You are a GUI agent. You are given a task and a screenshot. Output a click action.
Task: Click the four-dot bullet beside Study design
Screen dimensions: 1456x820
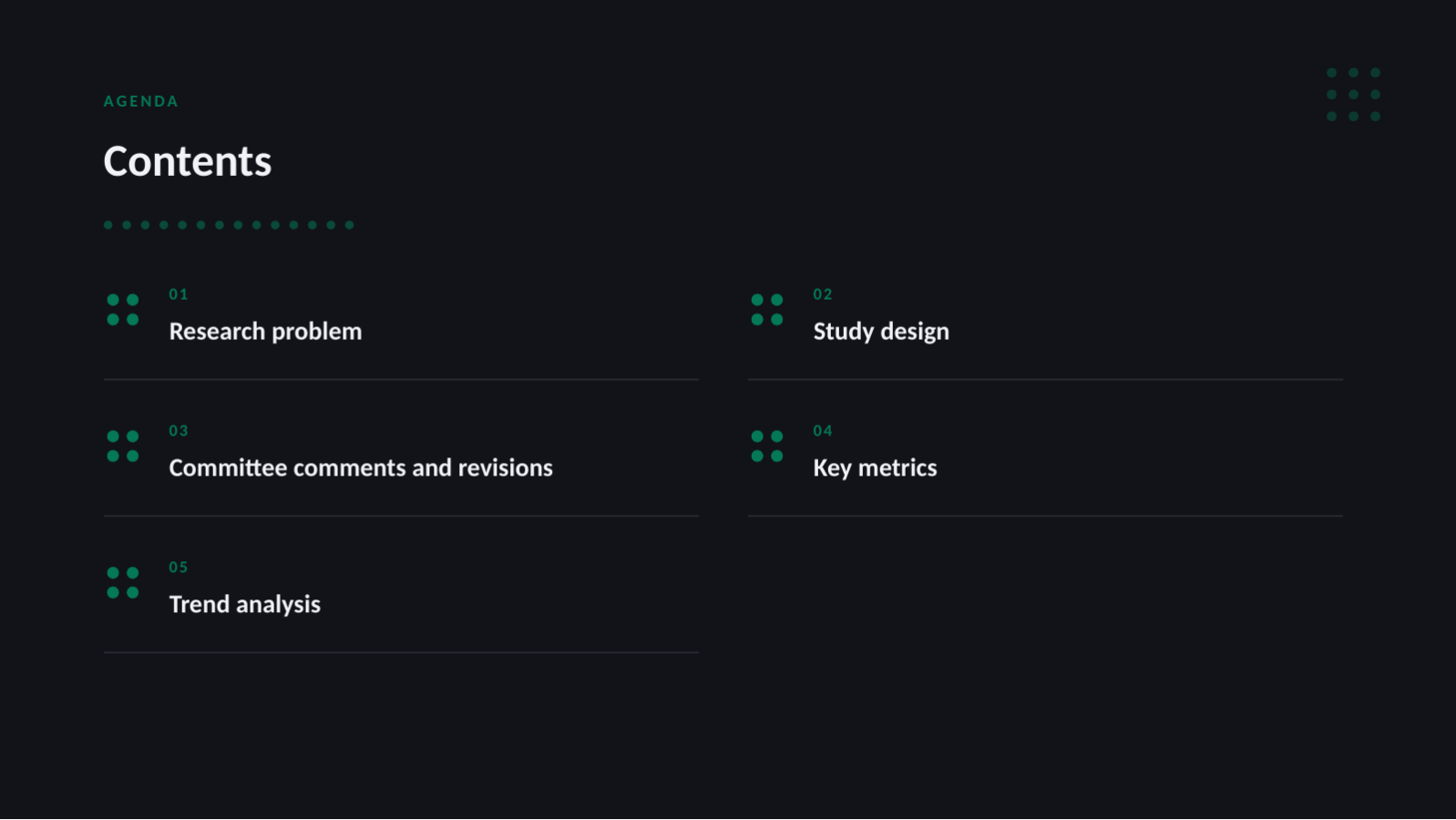pos(767,310)
